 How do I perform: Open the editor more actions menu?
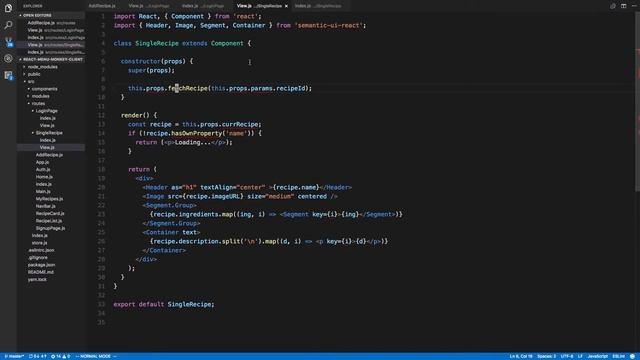coord(634,6)
